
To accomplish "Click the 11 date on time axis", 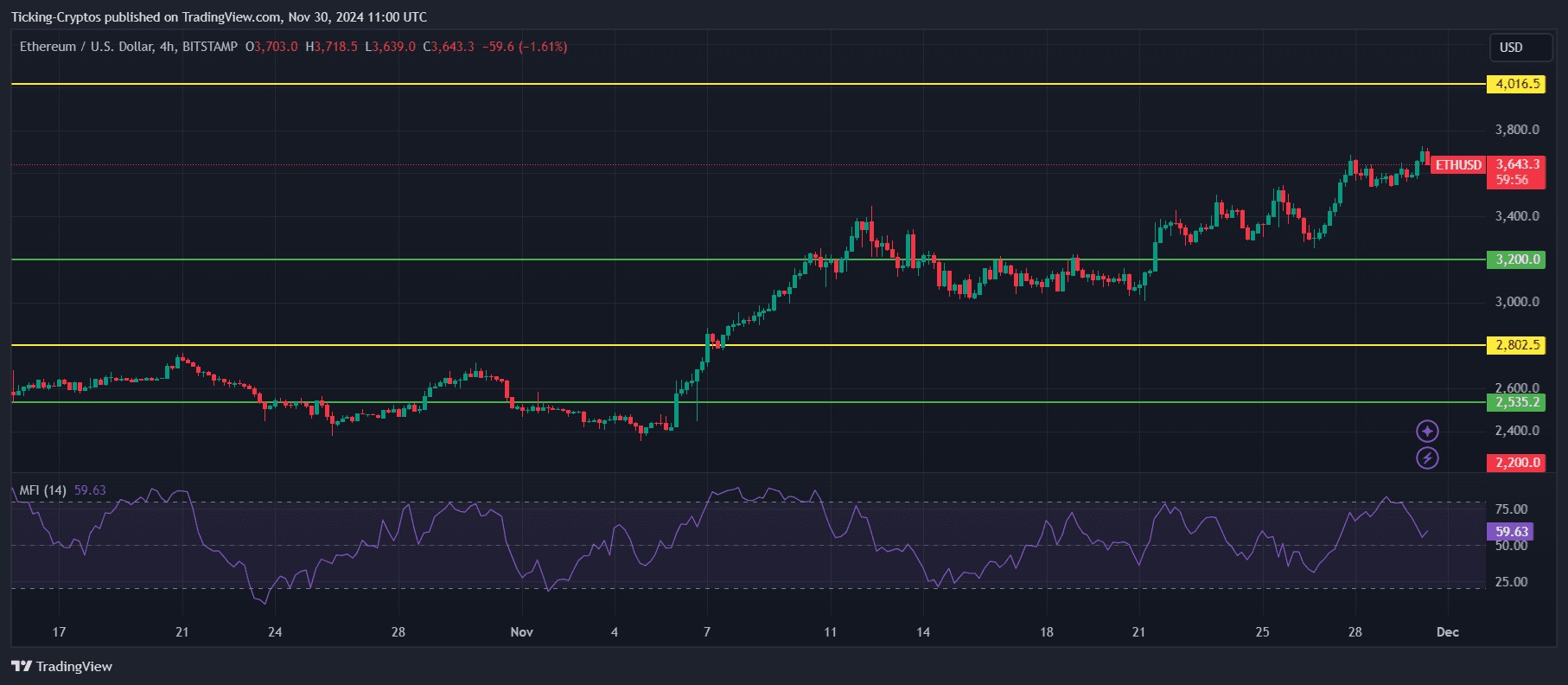I will click(831, 632).
